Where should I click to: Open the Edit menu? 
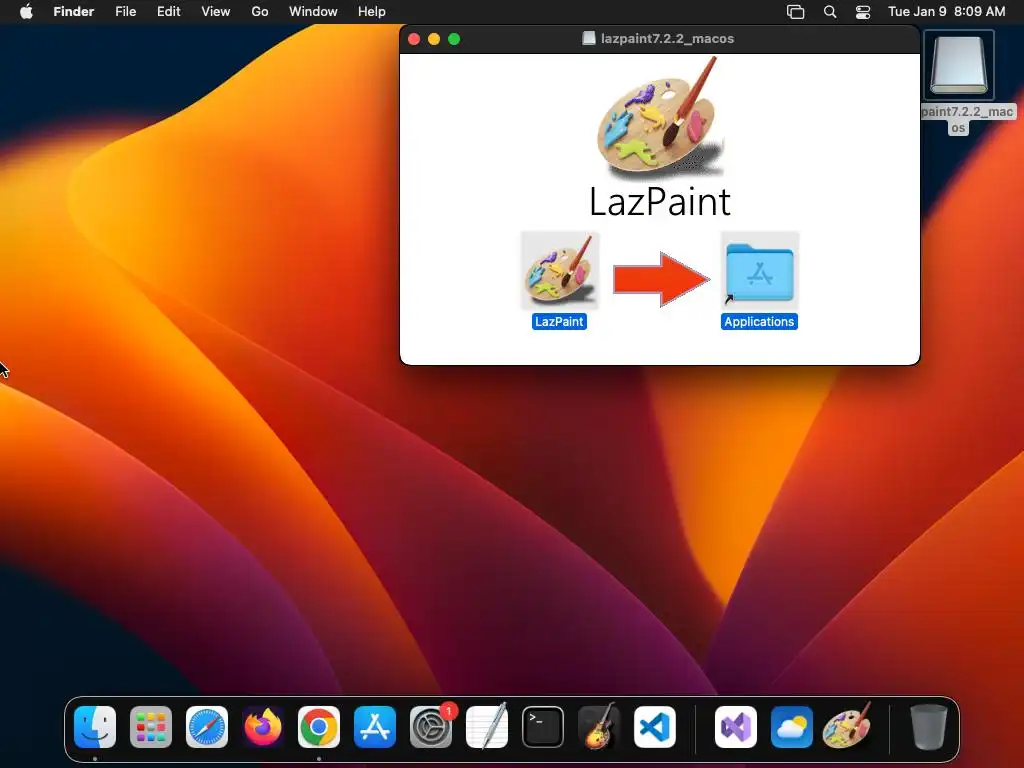(168, 12)
